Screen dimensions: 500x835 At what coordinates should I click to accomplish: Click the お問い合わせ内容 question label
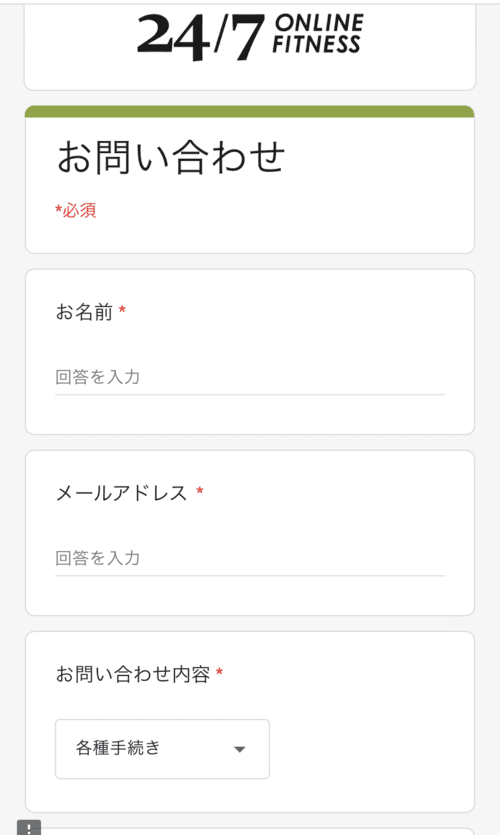click(133, 674)
